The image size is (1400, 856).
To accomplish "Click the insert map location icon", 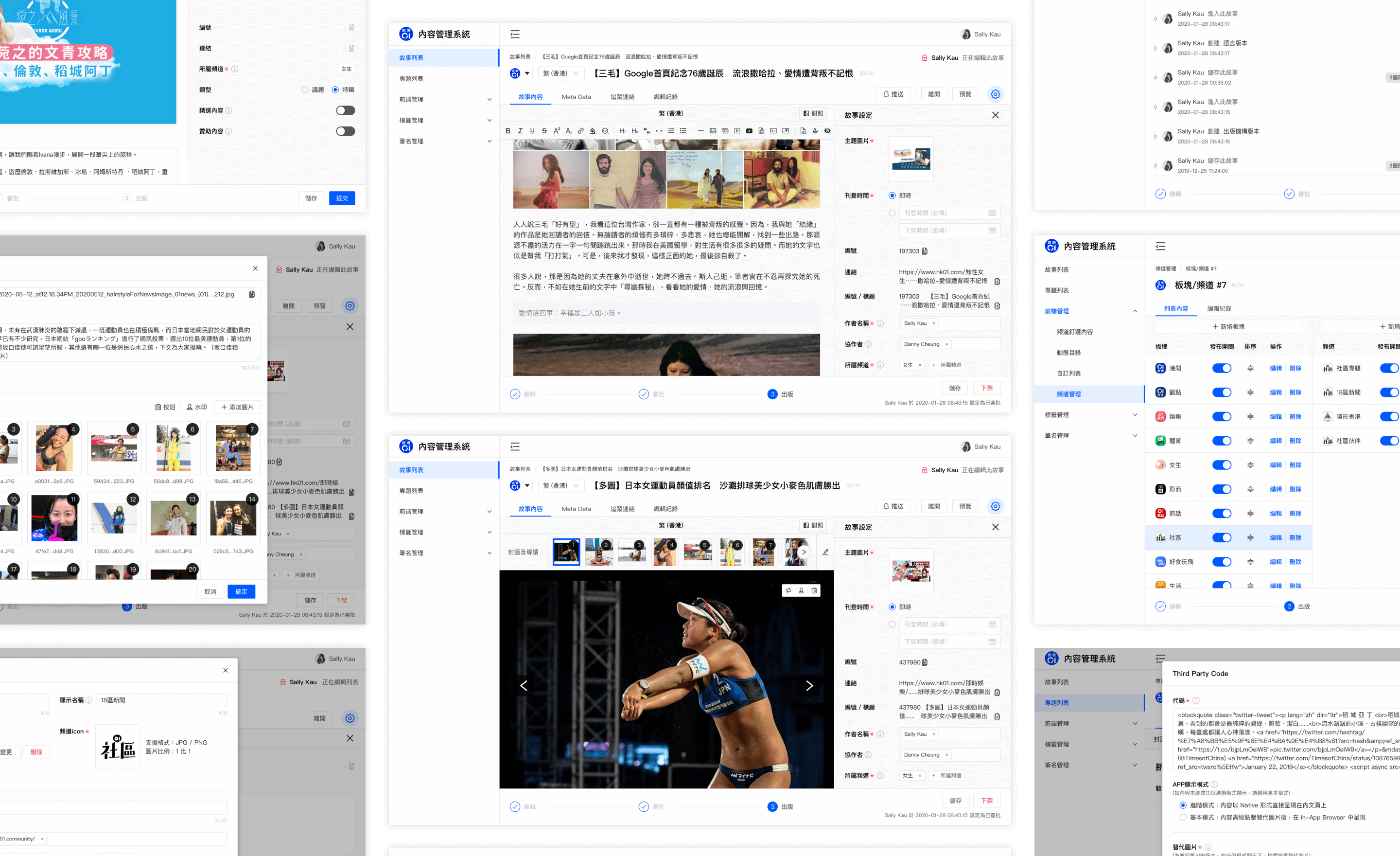I will (786, 131).
